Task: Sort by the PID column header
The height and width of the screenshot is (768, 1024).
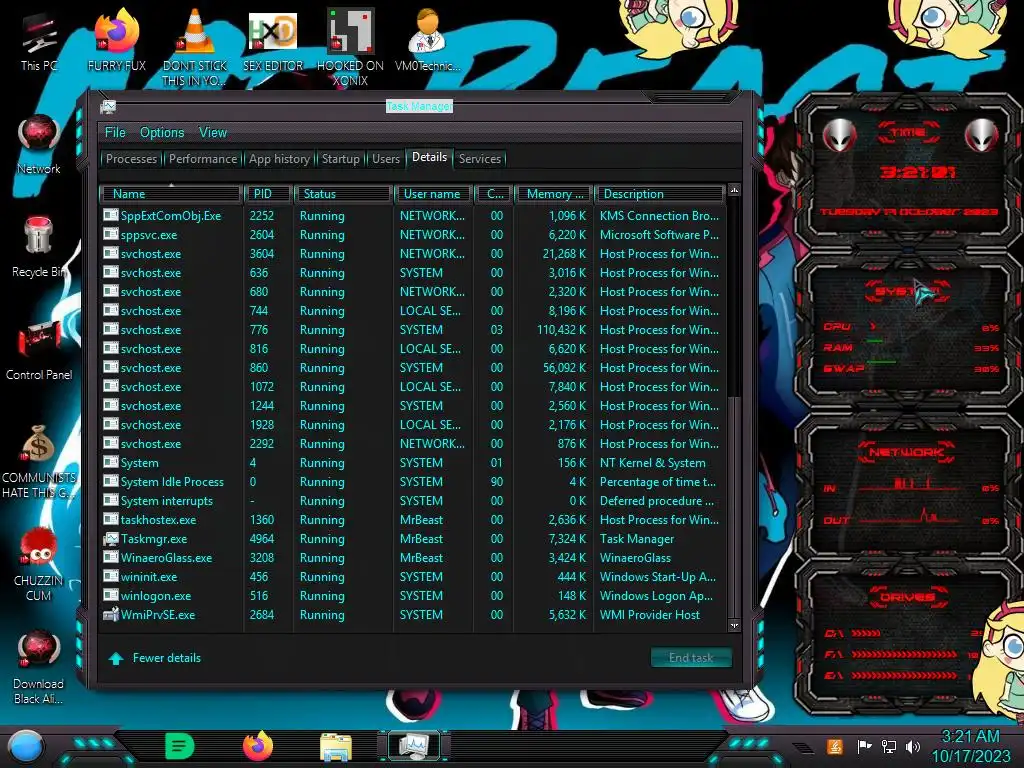Action: pos(268,194)
